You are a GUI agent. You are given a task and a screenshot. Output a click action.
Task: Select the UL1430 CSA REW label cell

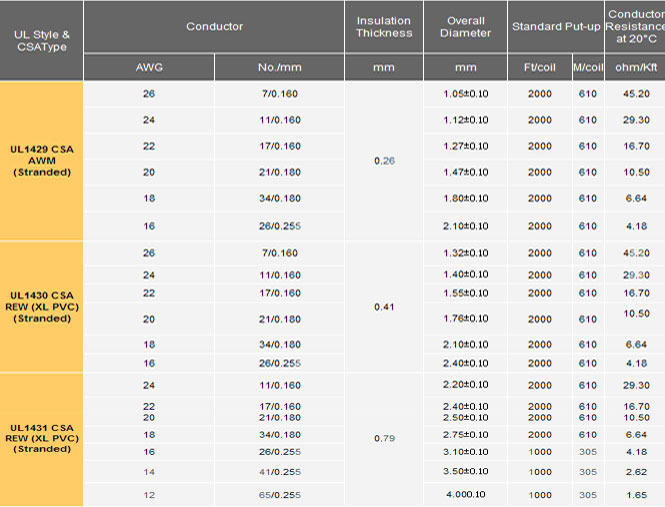pos(42,307)
